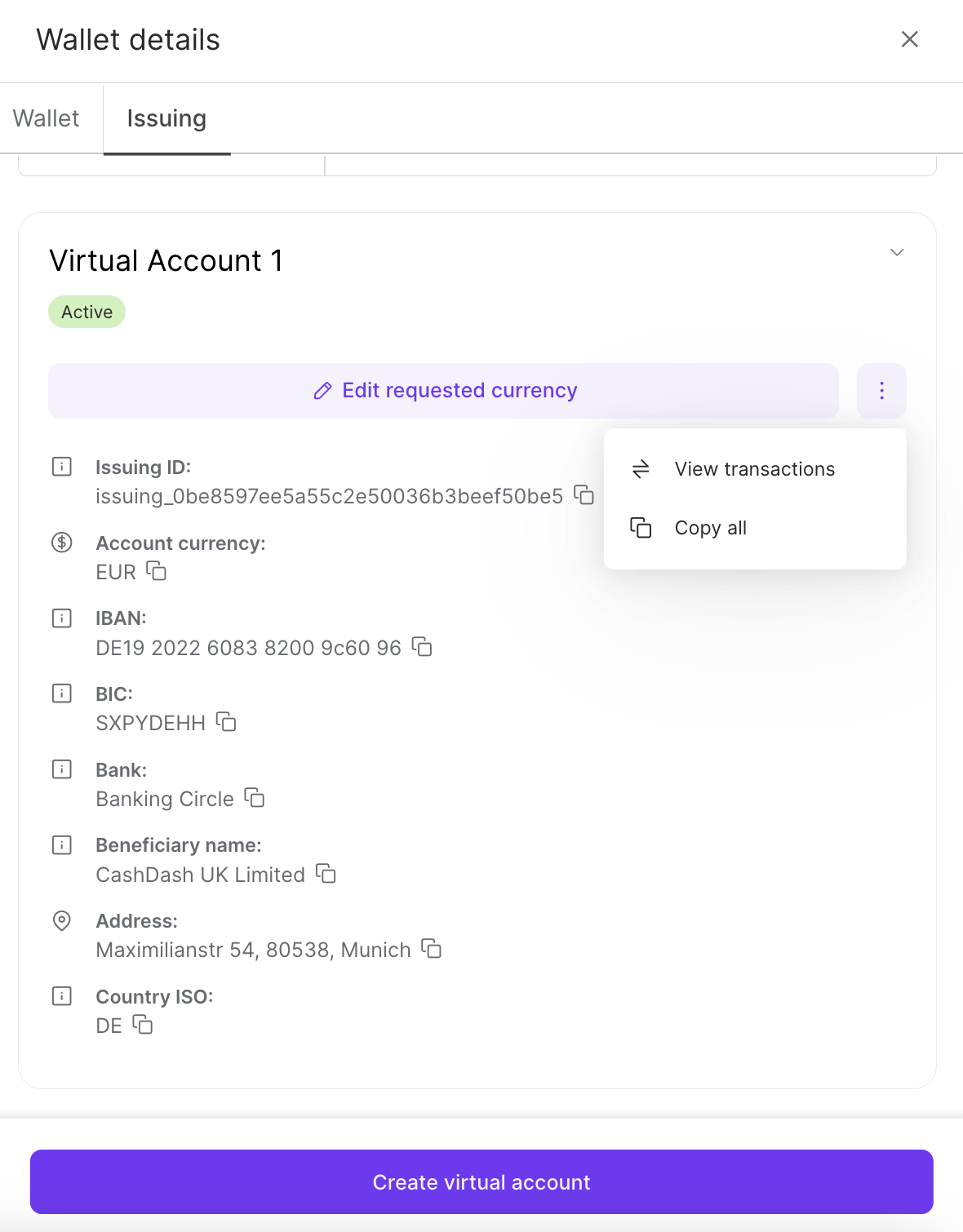
Task: Click the Active status badge
Action: pos(87,311)
